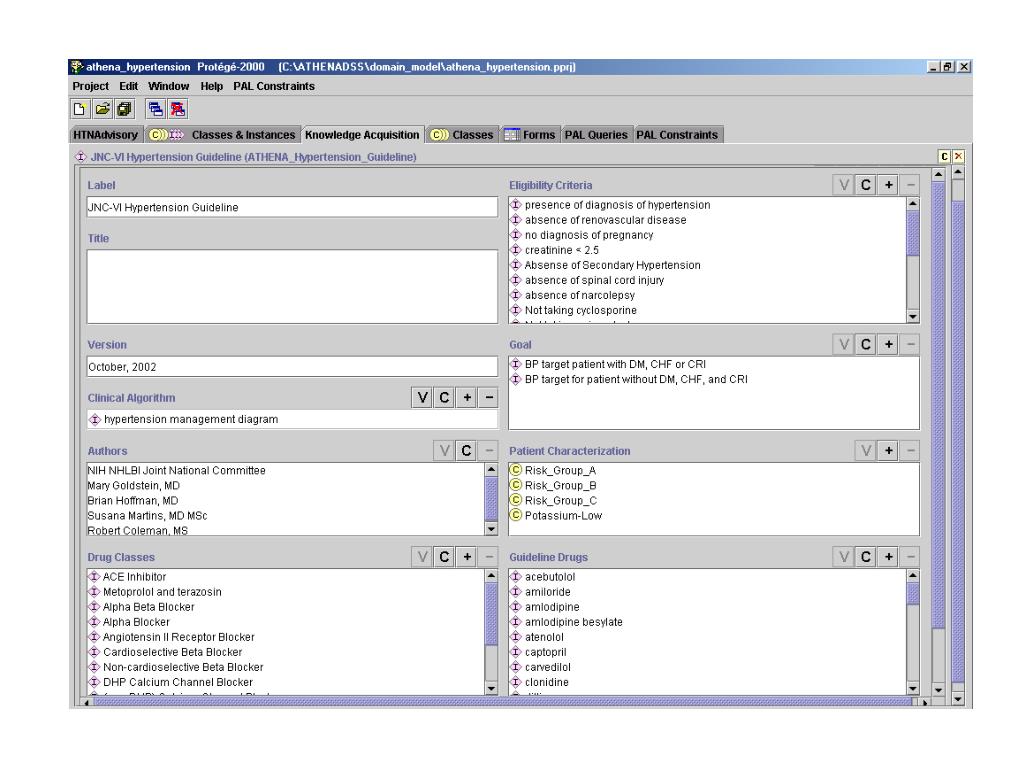Click the C create button for Guideline Drugs
Screen dimensions: 1024x768
click(x=866, y=556)
